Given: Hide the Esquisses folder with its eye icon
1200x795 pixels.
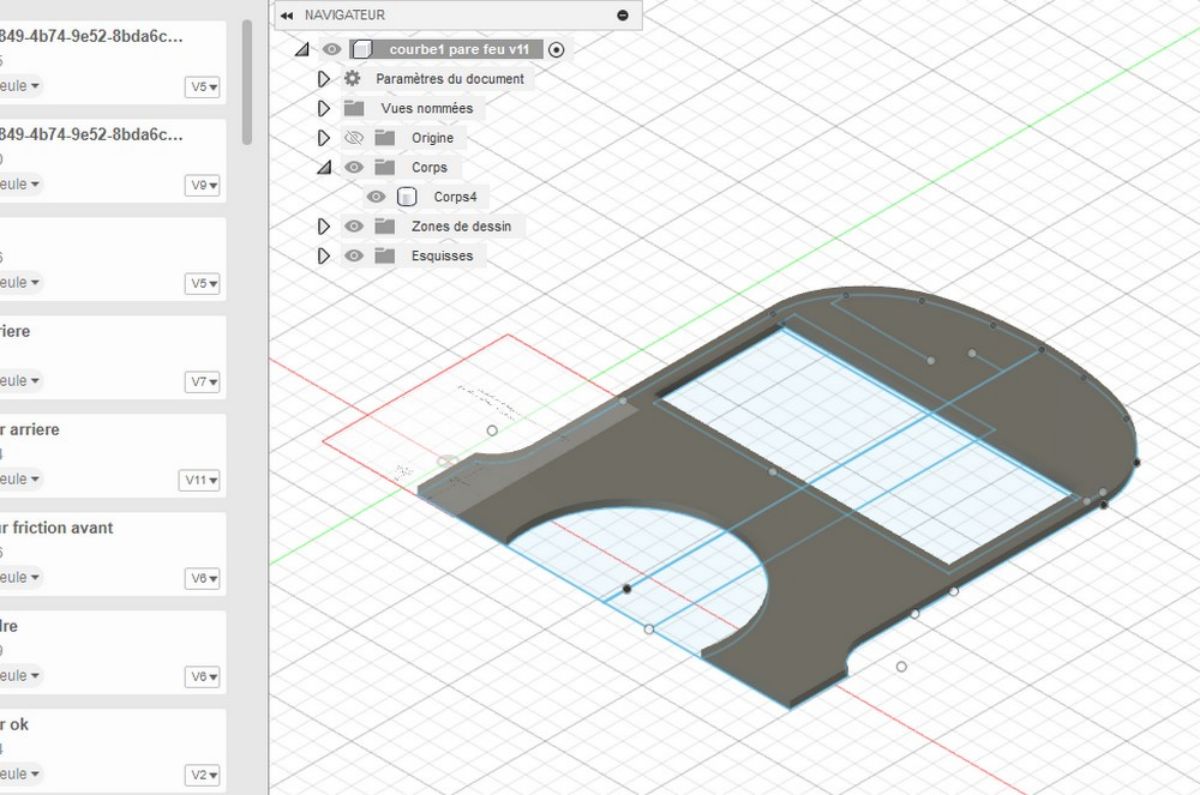Looking at the screenshot, I should [354, 256].
